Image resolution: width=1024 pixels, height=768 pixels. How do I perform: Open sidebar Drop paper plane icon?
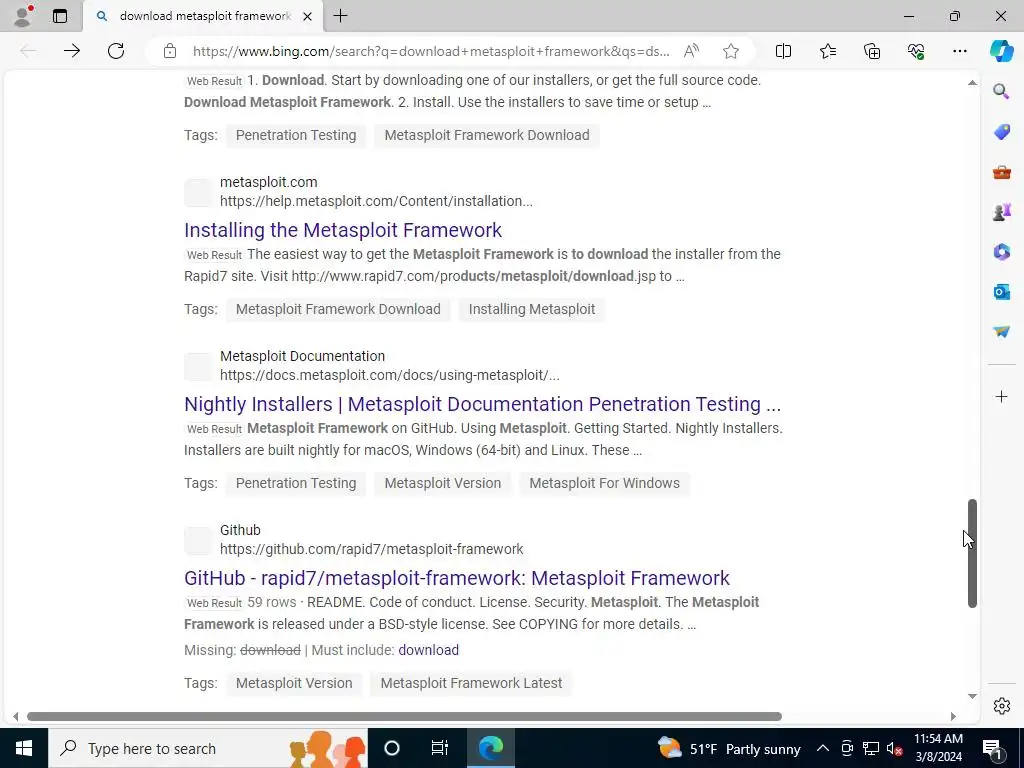1001,332
